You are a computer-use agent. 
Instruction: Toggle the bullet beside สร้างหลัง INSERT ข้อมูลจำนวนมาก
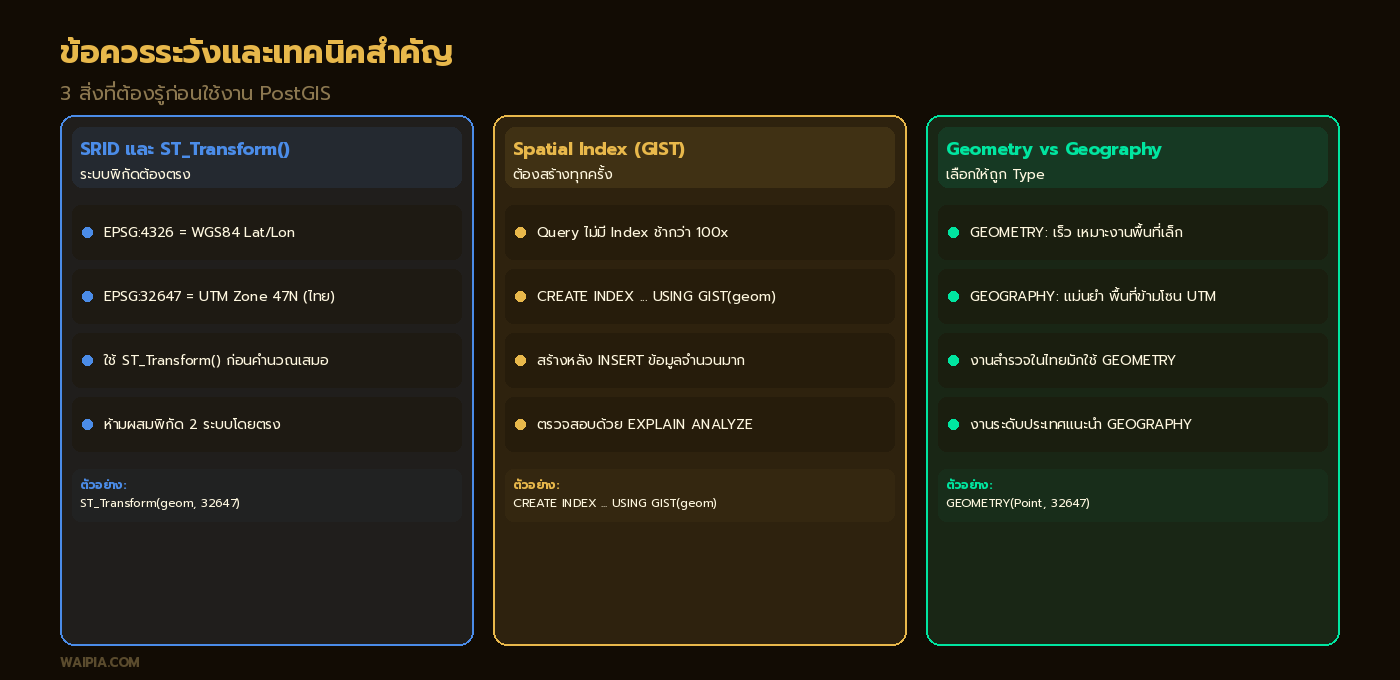point(521,360)
